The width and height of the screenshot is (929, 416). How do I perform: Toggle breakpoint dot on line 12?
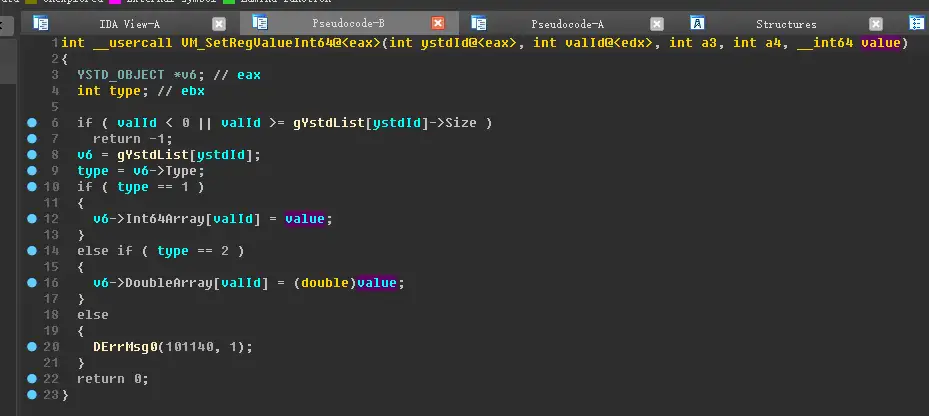33,219
